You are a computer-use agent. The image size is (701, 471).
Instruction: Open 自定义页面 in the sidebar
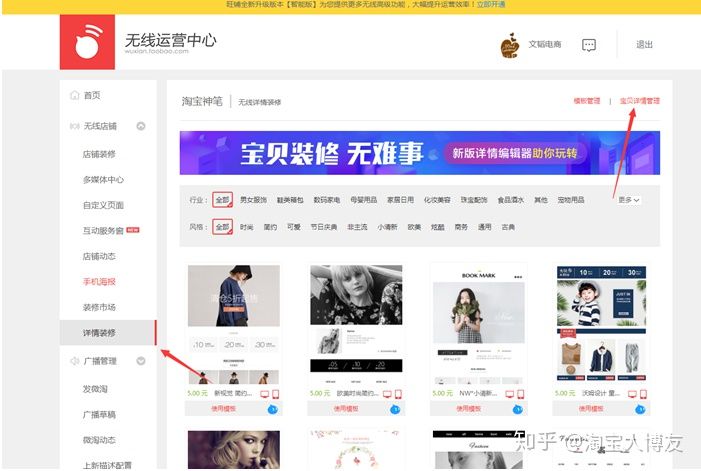click(103, 205)
